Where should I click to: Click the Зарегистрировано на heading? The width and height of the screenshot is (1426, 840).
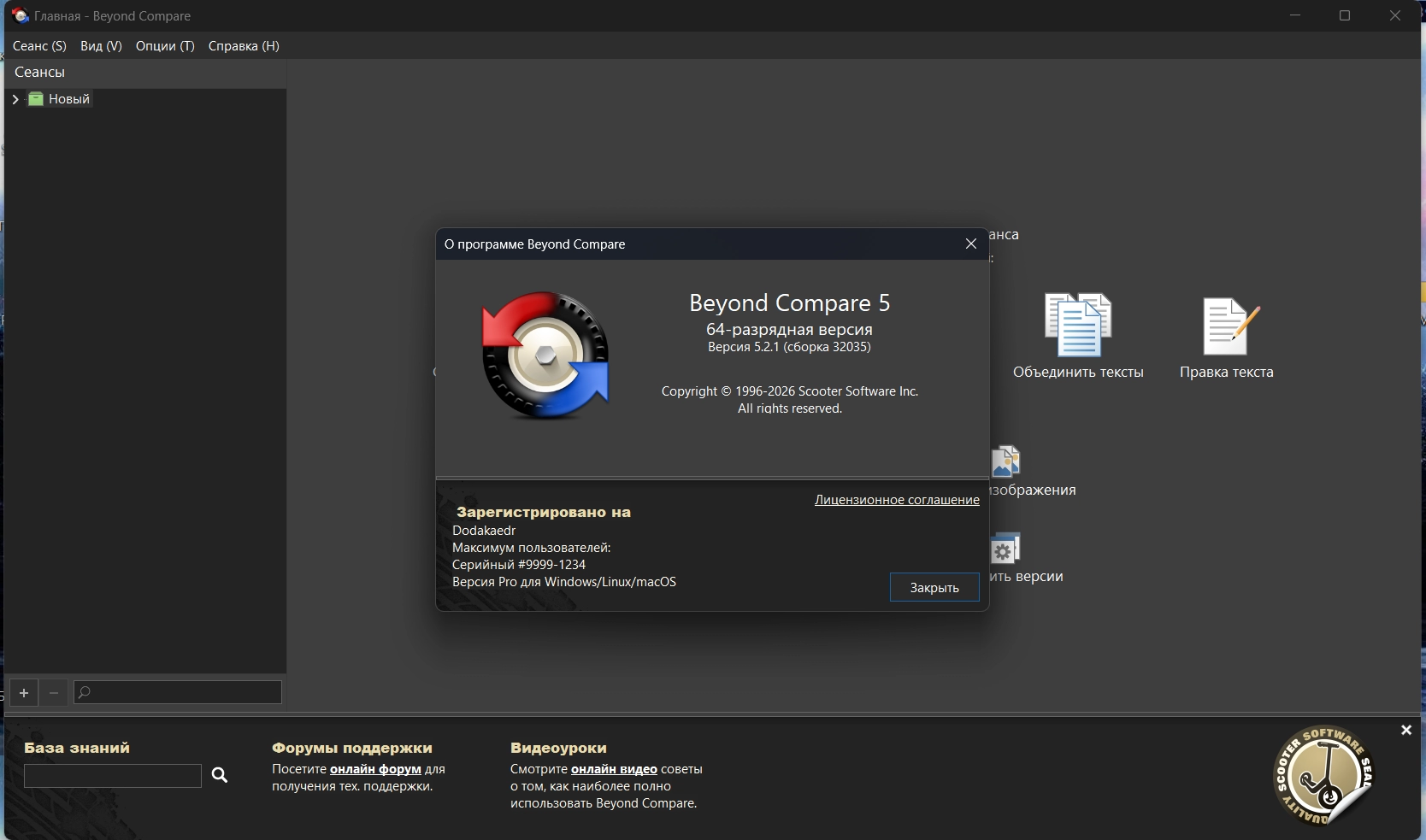pos(544,512)
